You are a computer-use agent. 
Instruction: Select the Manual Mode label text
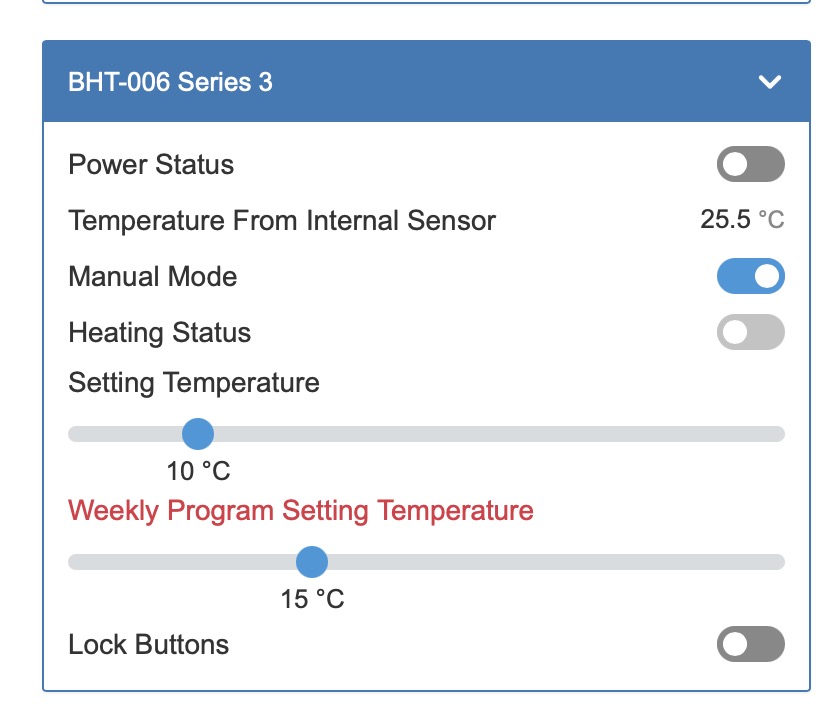(153, 276)
